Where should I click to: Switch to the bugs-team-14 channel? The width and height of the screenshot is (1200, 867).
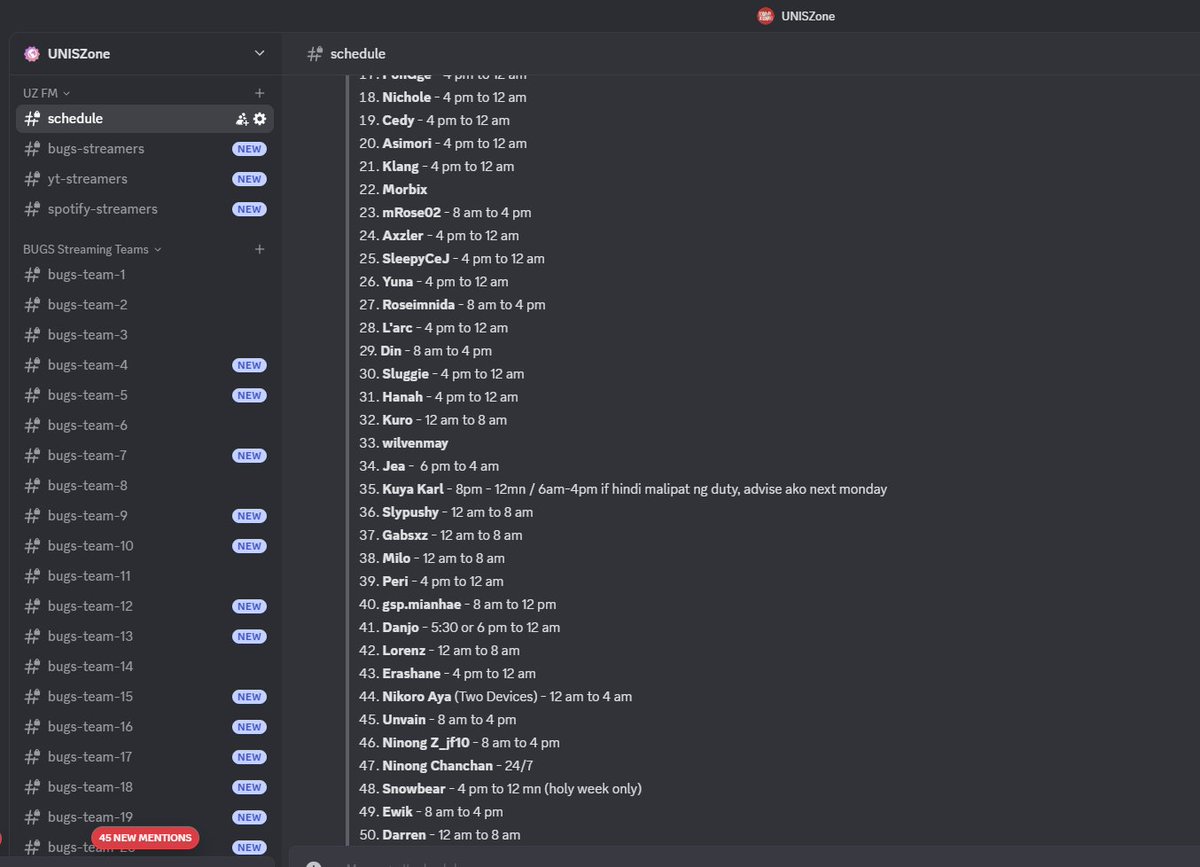[145, 666]
